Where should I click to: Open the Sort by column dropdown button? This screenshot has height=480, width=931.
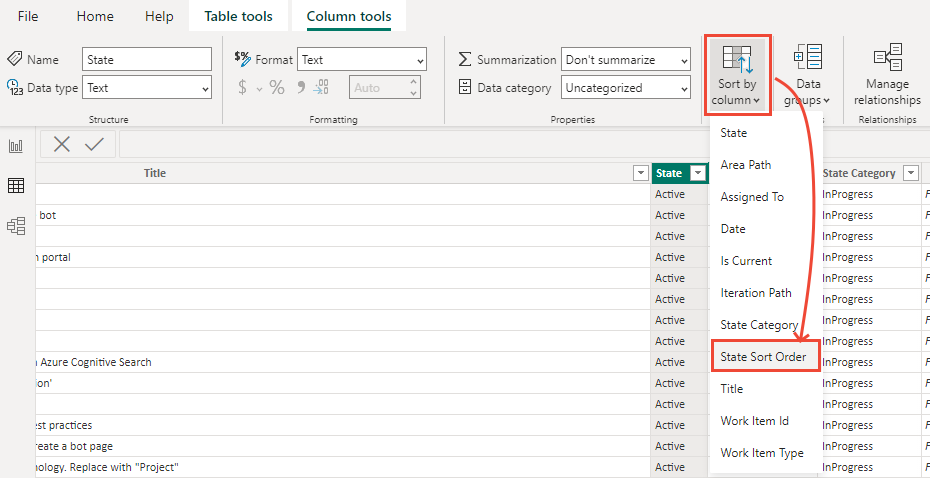point(737,75)
